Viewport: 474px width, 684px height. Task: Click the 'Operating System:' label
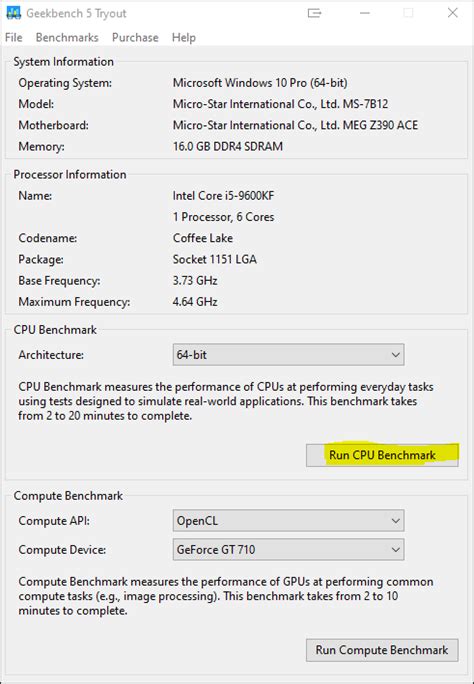pyautogui.click(x=65, y=83)
